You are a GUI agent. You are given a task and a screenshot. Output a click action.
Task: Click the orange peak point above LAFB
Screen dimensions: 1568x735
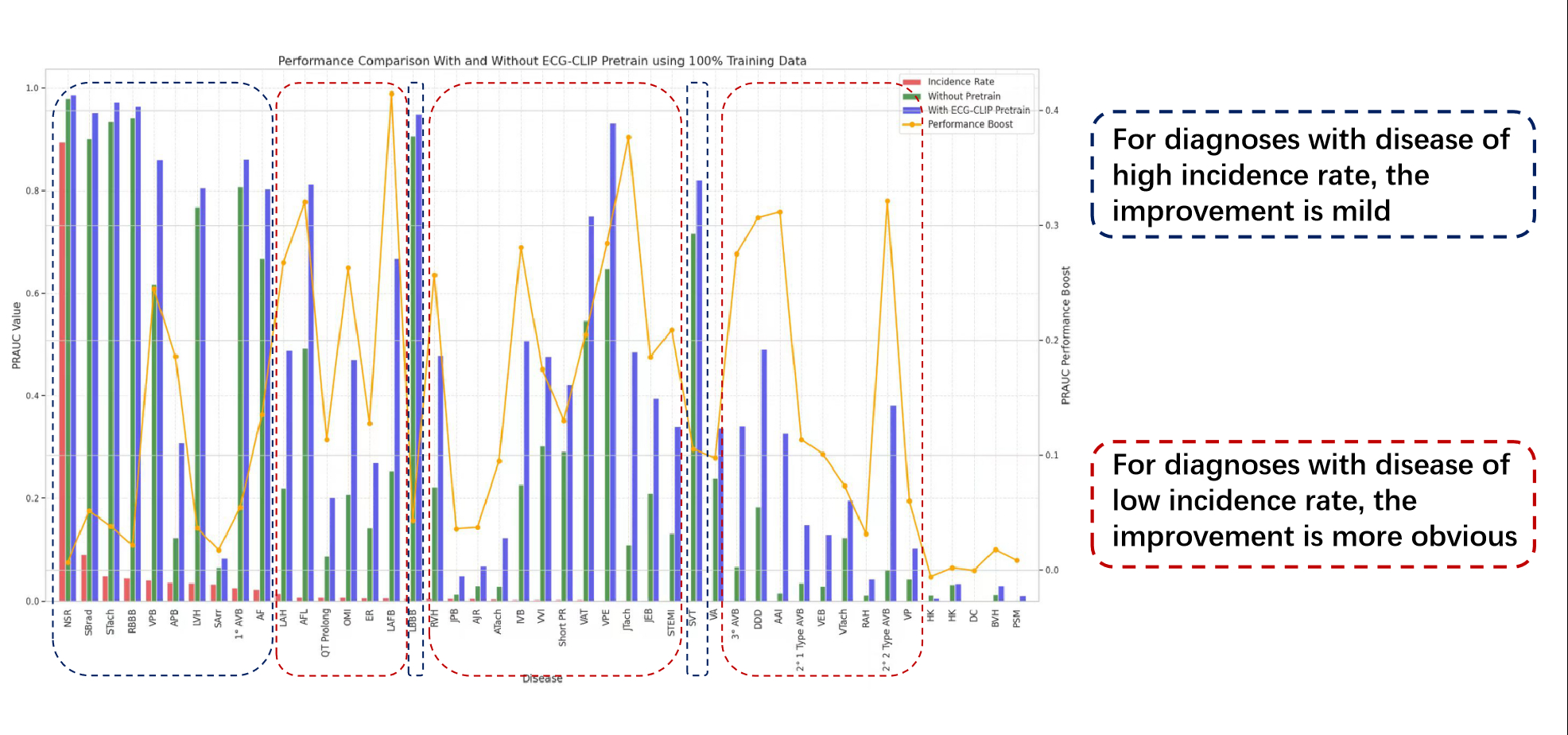[391, 94]
